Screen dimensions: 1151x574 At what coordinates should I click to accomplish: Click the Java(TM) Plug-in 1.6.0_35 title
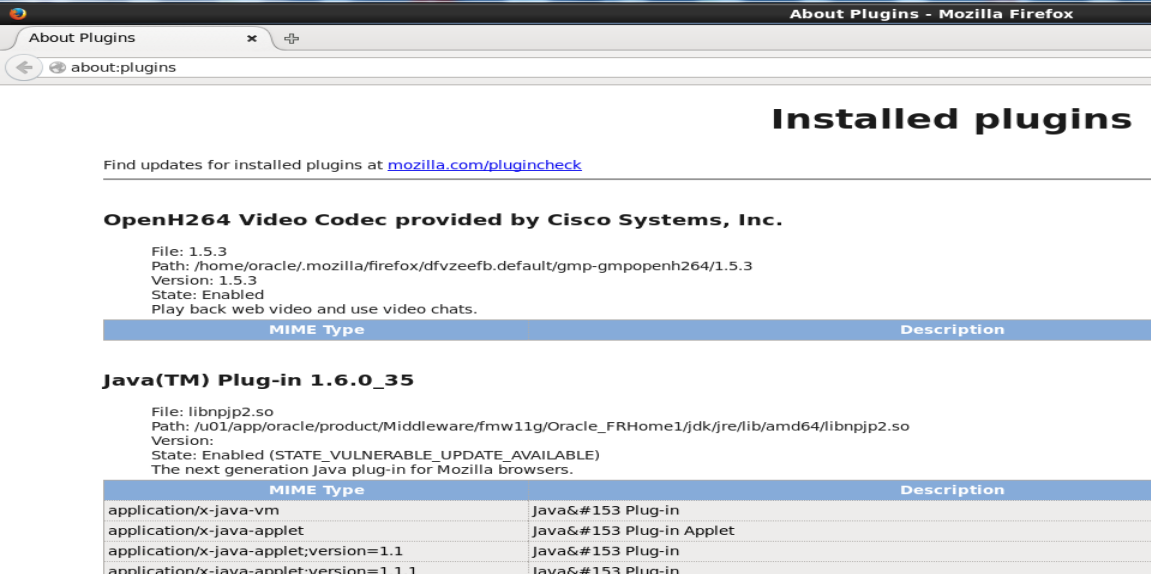[x=258, y=380]
